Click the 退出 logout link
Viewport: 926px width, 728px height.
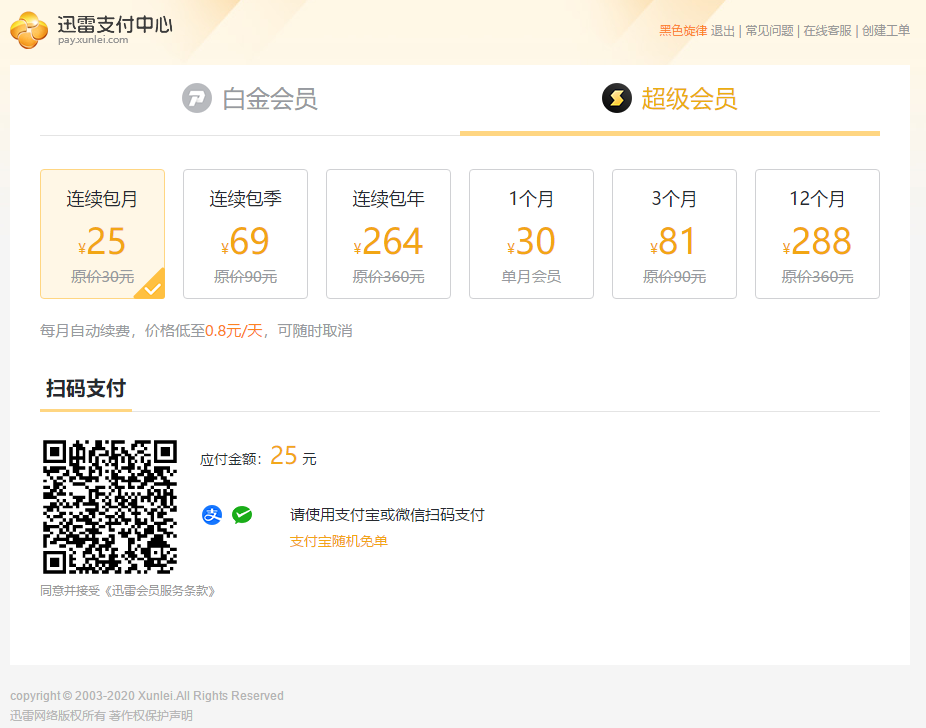tap(722, 31)
